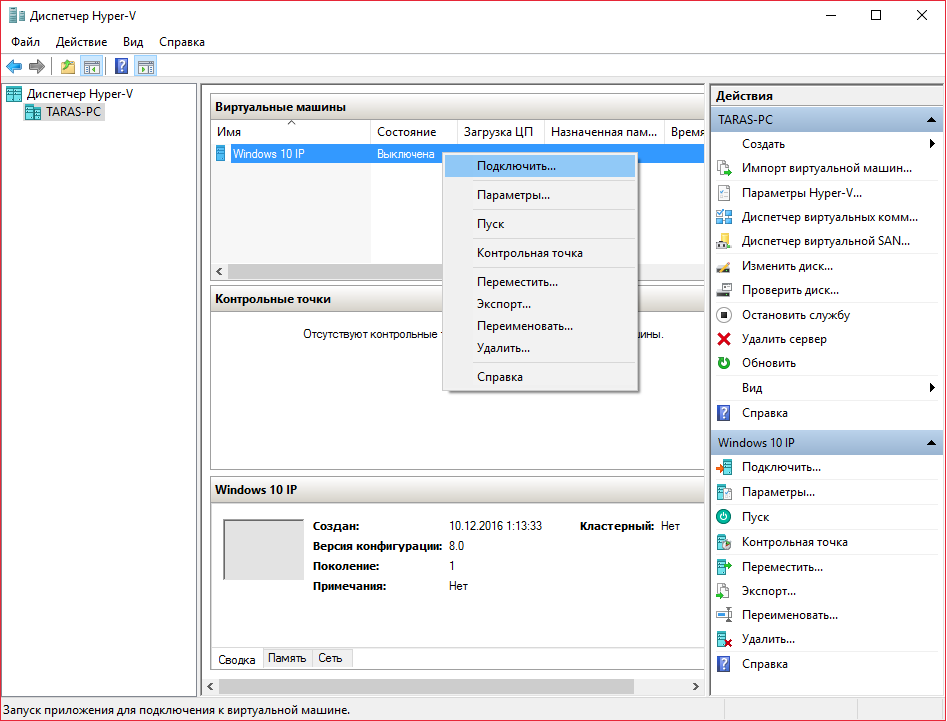Screen dimensions: 947x721
Task: Collapse the Windows 10 IP actions section arrow
Action: point(931,443)
